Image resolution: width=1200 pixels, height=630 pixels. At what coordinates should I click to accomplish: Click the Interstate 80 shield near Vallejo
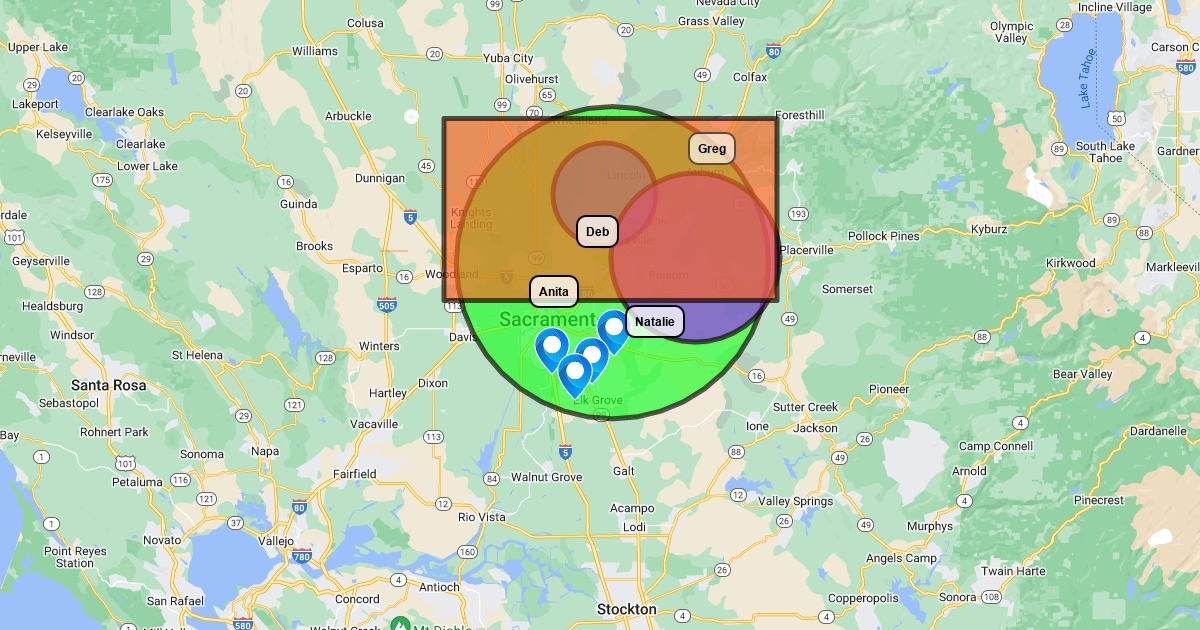tap(300, 507)
